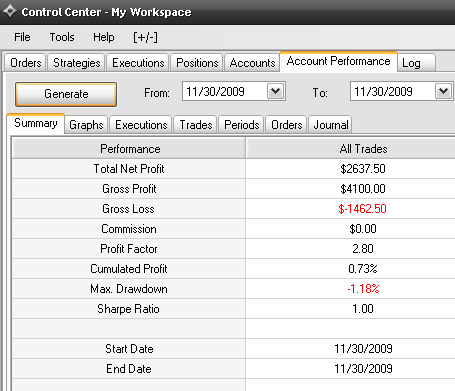Expand the To date dropdown arrow
The width and height of the screenshot is (455, 391).
[443, 91]
